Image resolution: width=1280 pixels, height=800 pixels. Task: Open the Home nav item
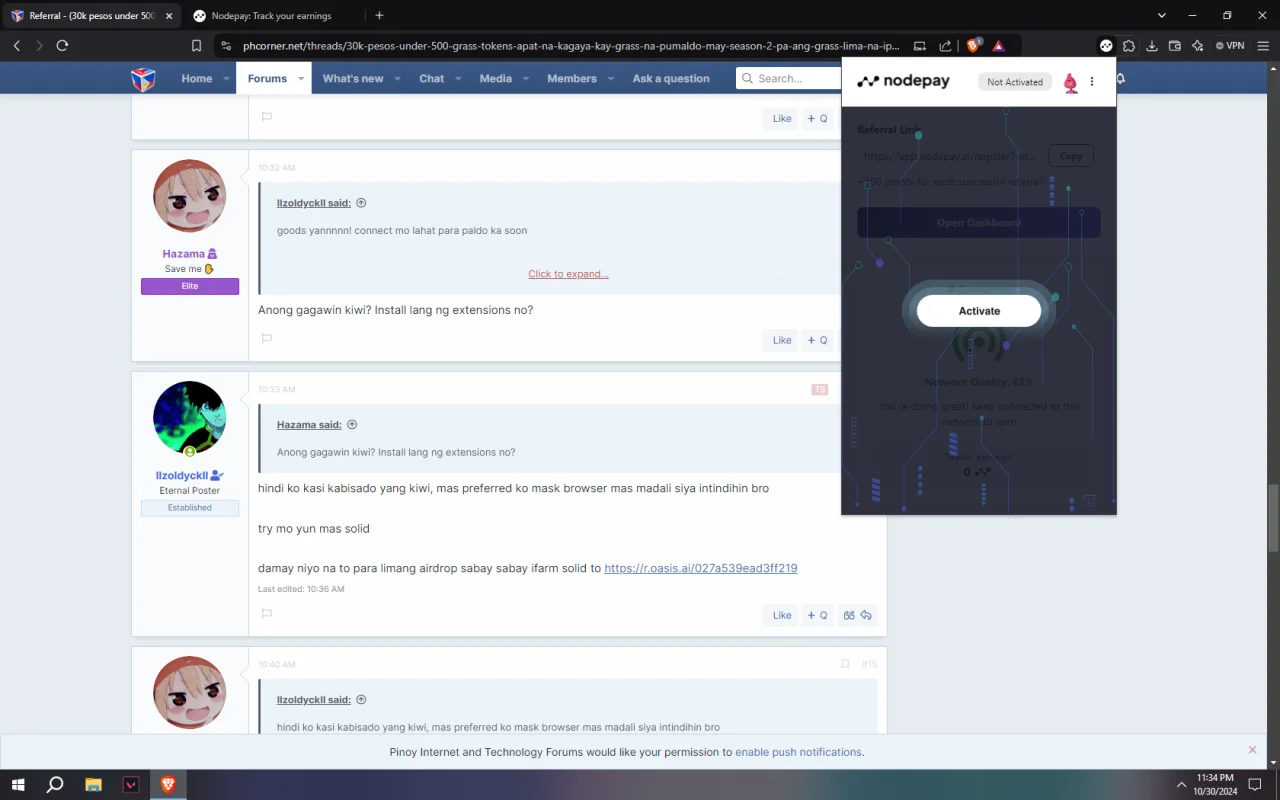[196, 79]
